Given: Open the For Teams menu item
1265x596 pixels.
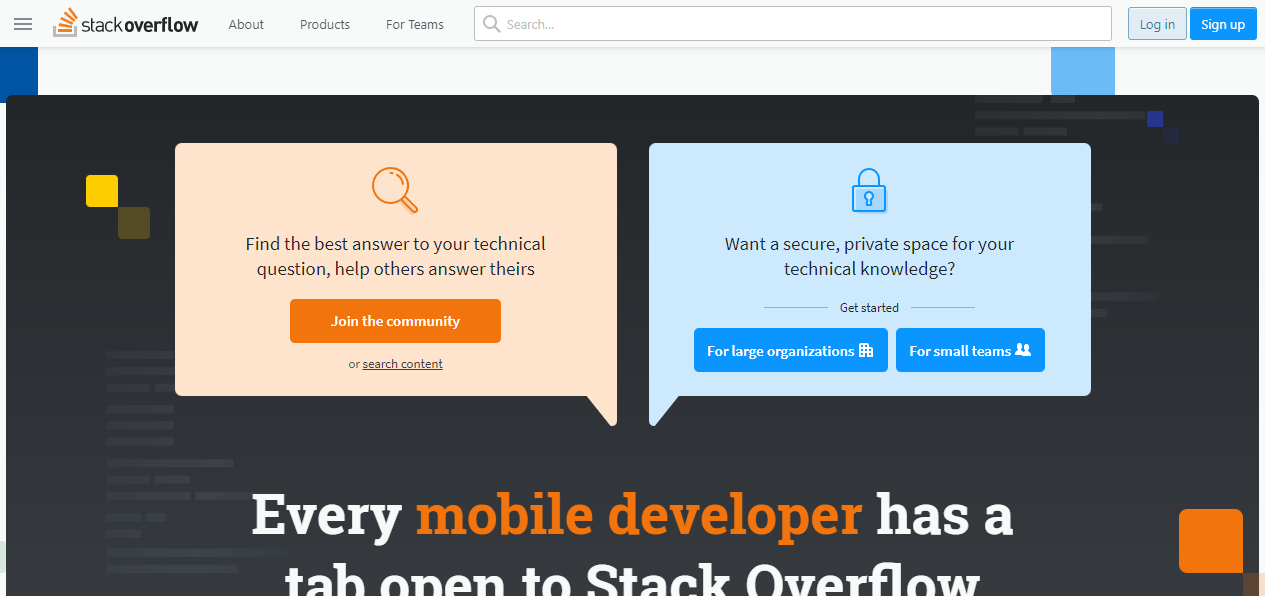Looking at the screenshot, I should (x=415, y=24).
